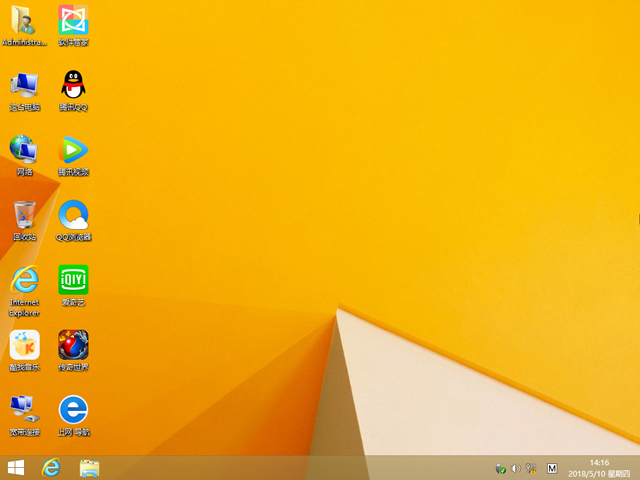Click the 传奇世界 game icon
640x480 pixels.
[x=73, y=345]
